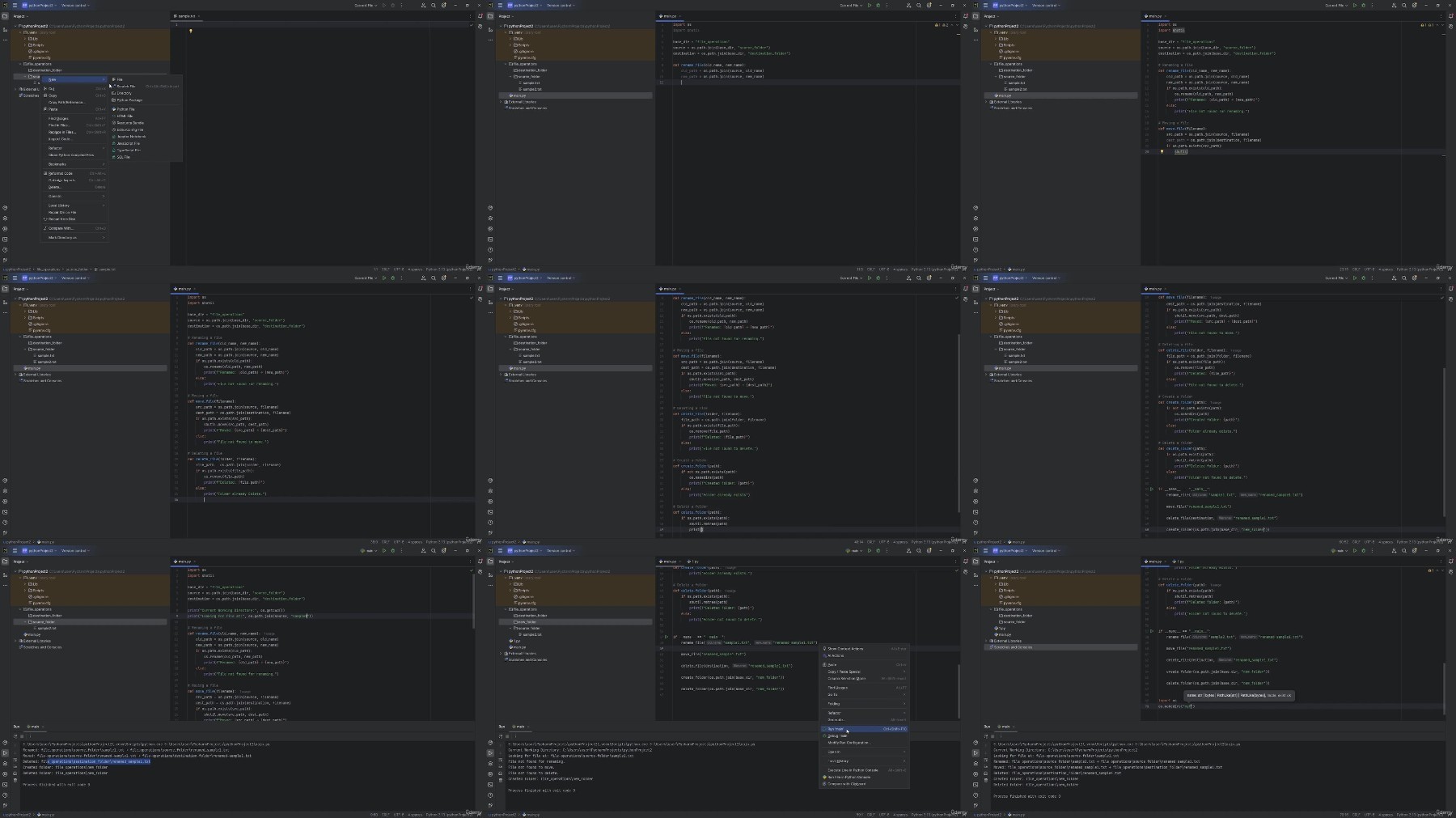The image size is (1456, 818).
Task: Expand the Bookmarks submenu arrow
Action: pyautogui.click(x=104, y=164)
